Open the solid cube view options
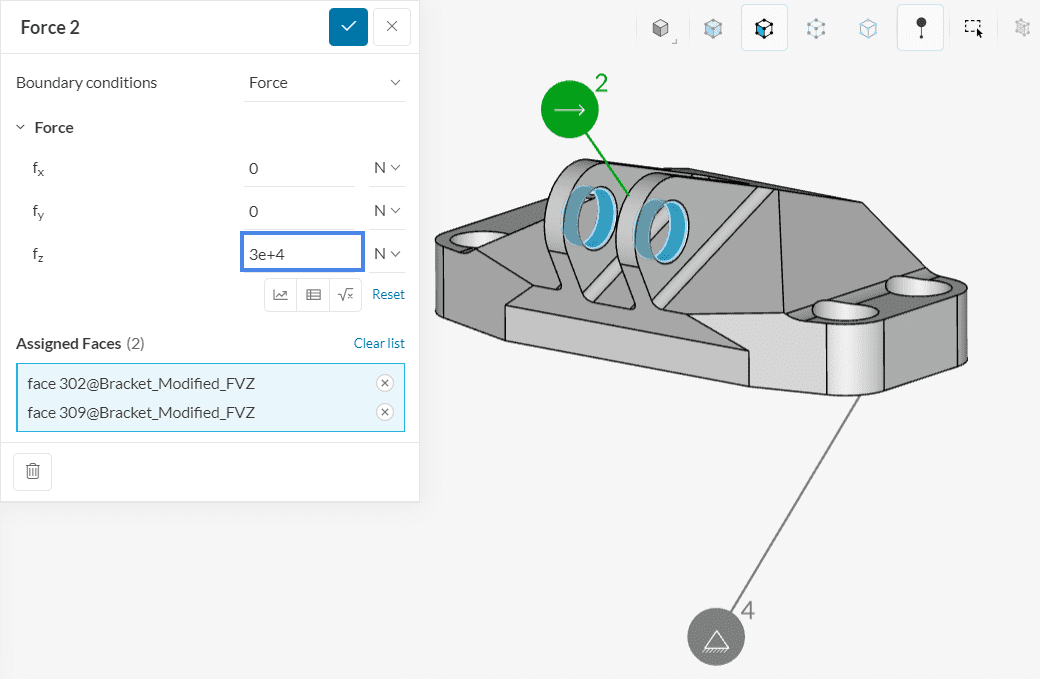The image size is (1040, 679). (660, 28)
